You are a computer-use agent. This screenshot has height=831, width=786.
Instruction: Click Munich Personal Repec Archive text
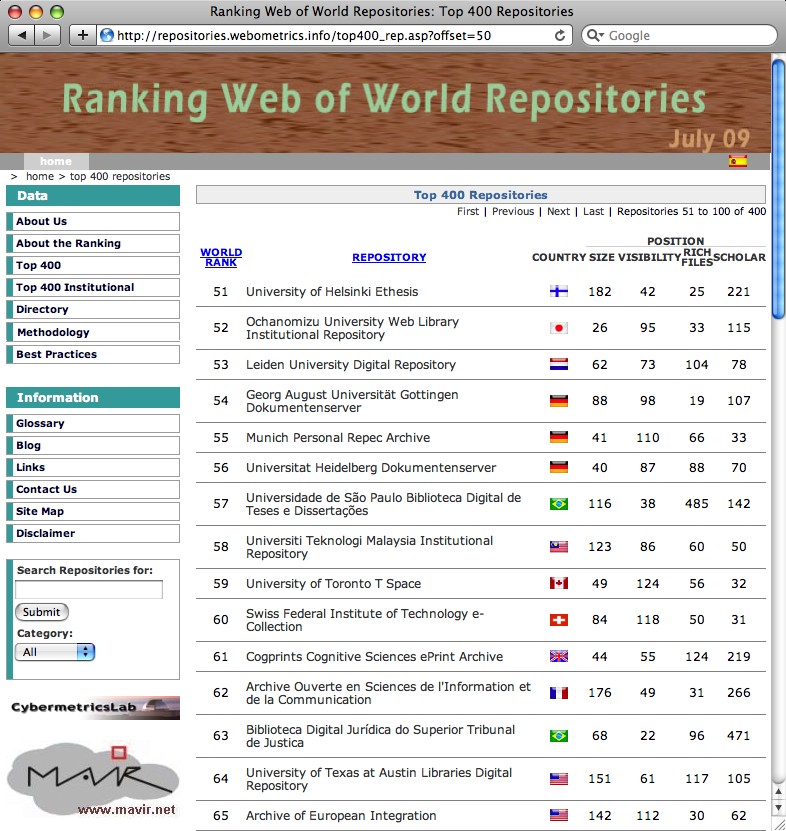[x=338, y=438]
